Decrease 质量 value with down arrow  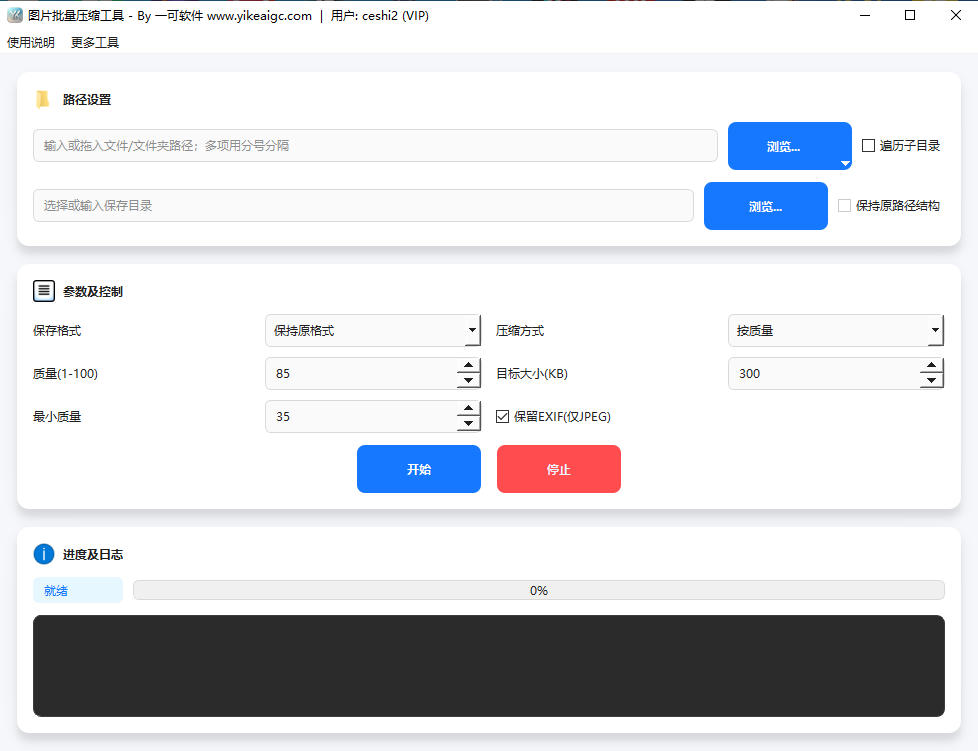coord(468,381)
